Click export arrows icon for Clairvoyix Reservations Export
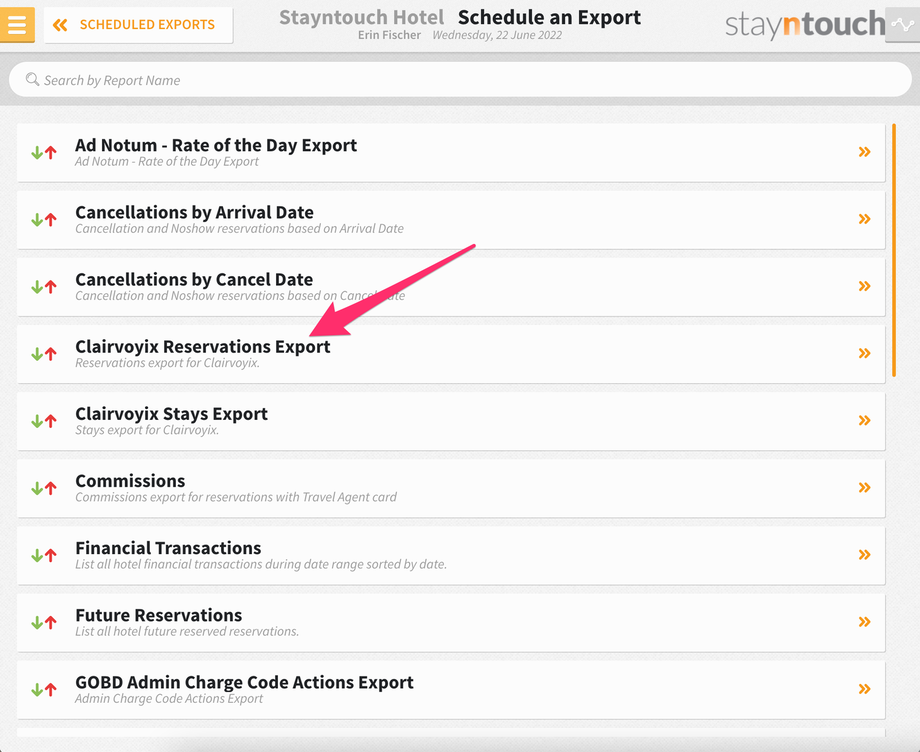 [44, 354]
